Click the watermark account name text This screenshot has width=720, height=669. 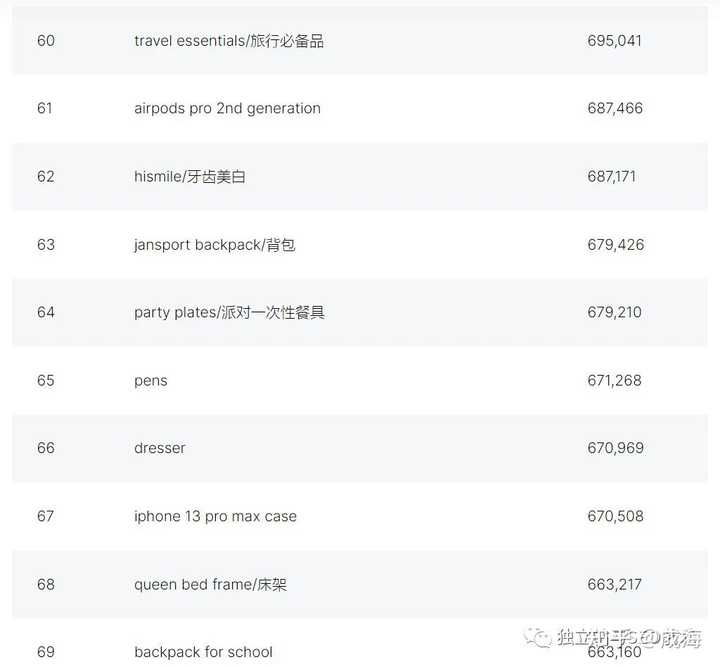pos(630,637)
